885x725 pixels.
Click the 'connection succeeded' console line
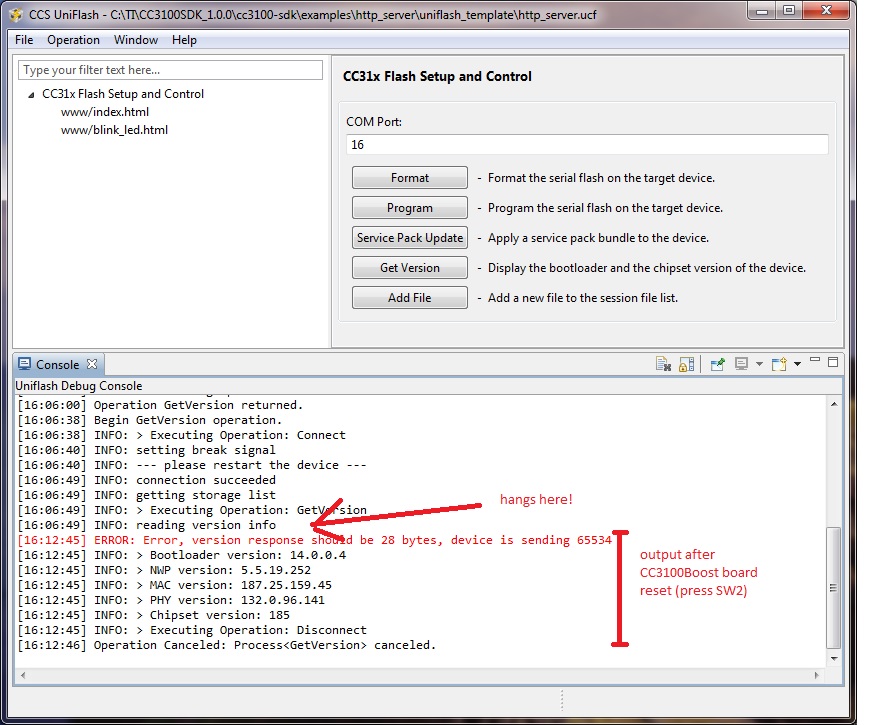pyautogui.click(x=147, y=480)
